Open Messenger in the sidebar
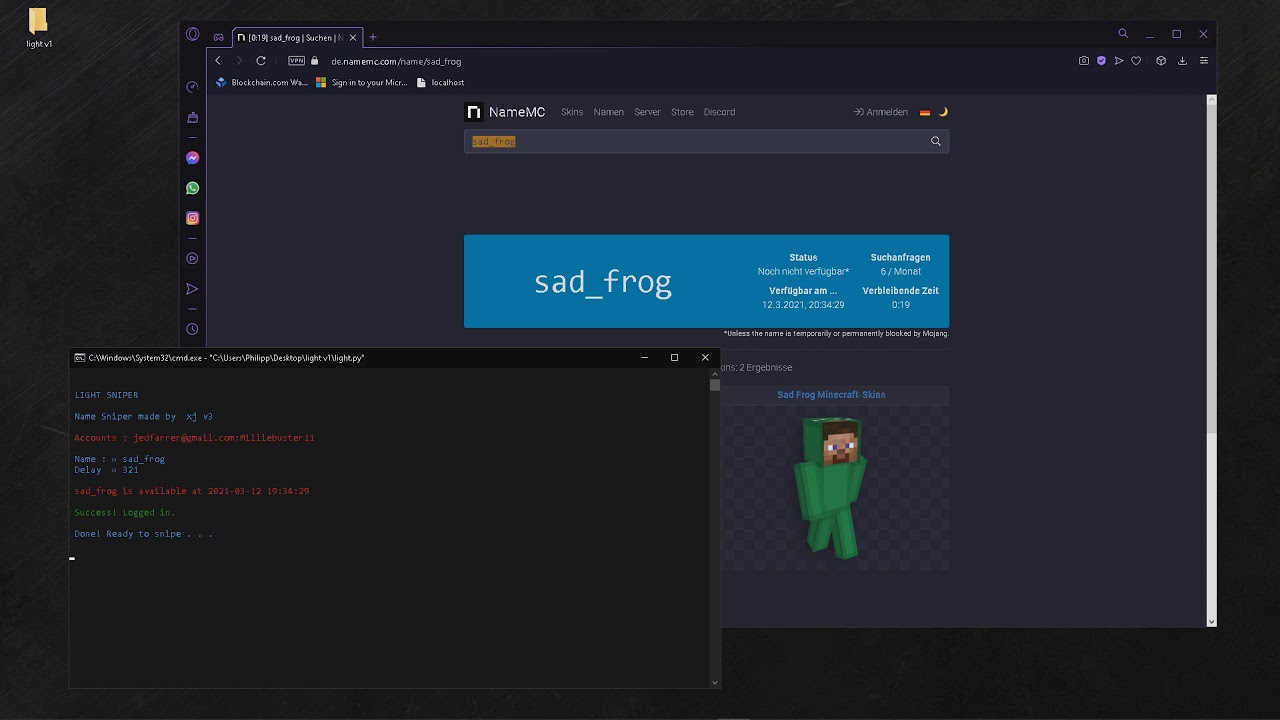Image resolution: width=1280 pixels, height=720 pixels. [x=192, y=158]
